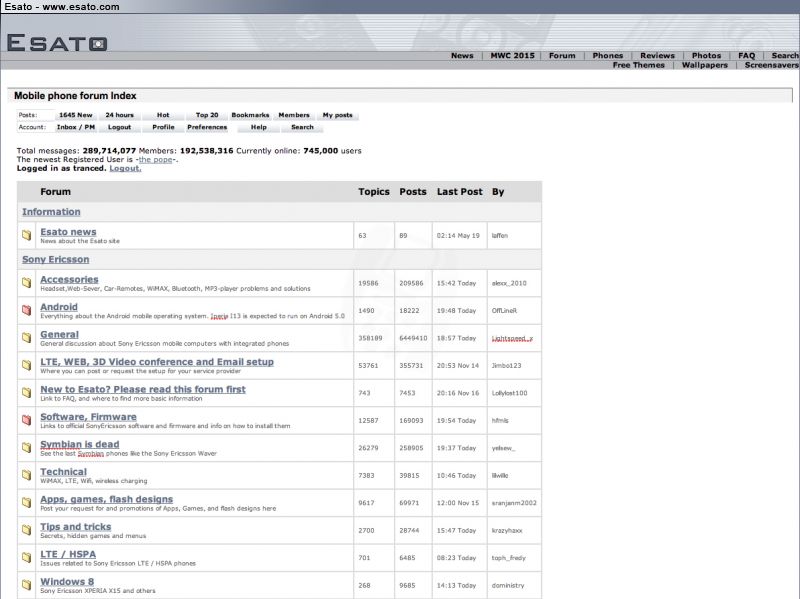Open the Top 20 posts list
This screenshot has height=599, width=800.
pyautogui.click(x=207, y=115)
